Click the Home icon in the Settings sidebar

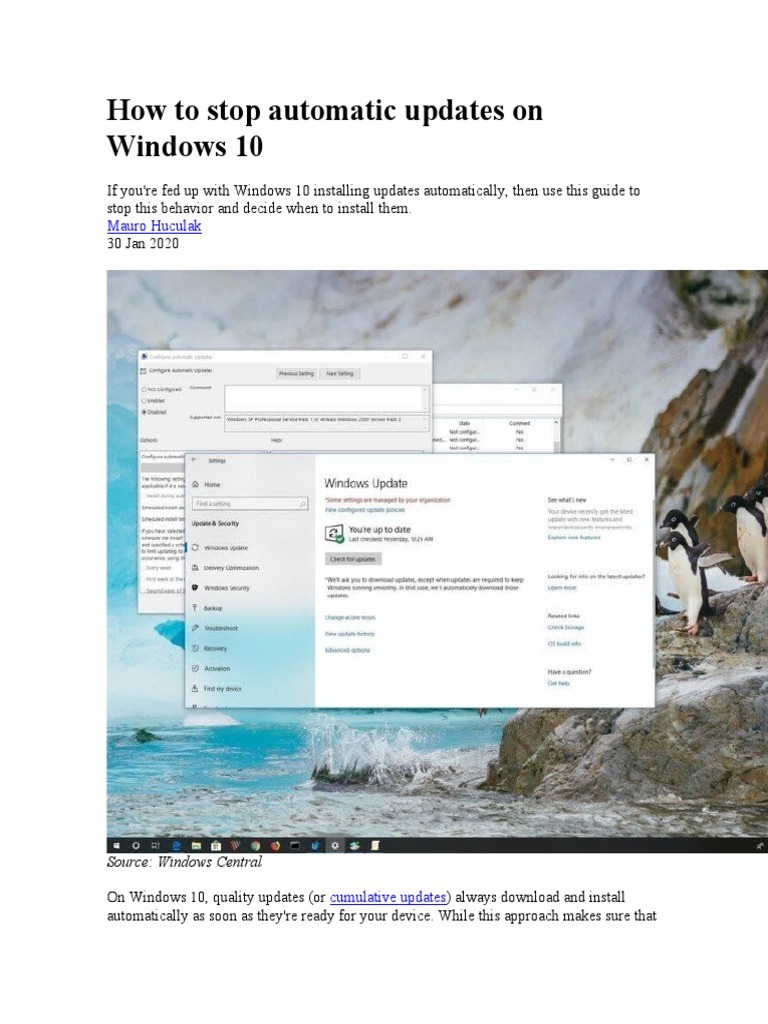[x=195, y=485]
